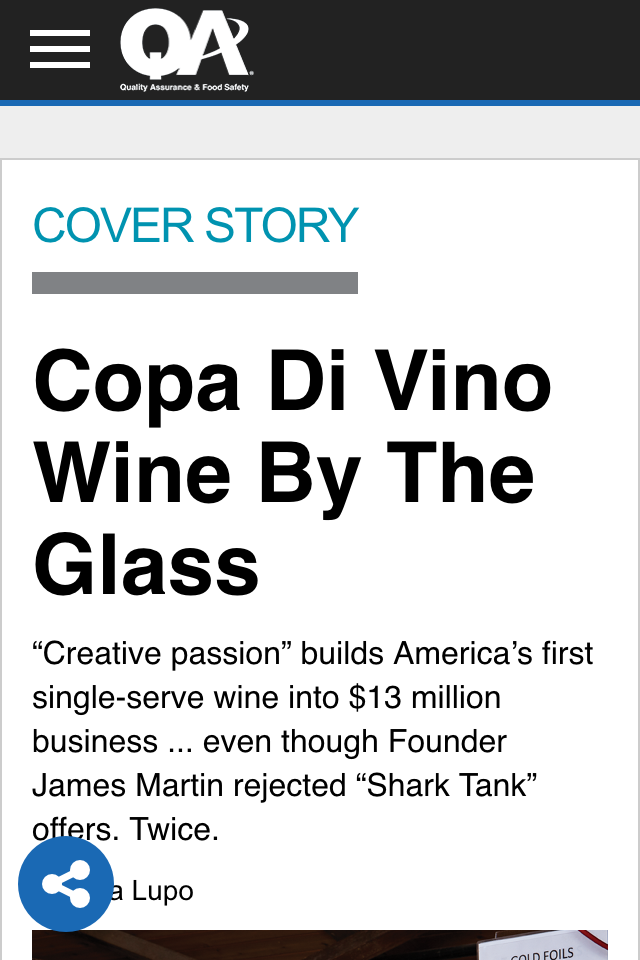Screen dimensions: 640x960
Task: Click the QA magazine logo
Action: point(186,43)
